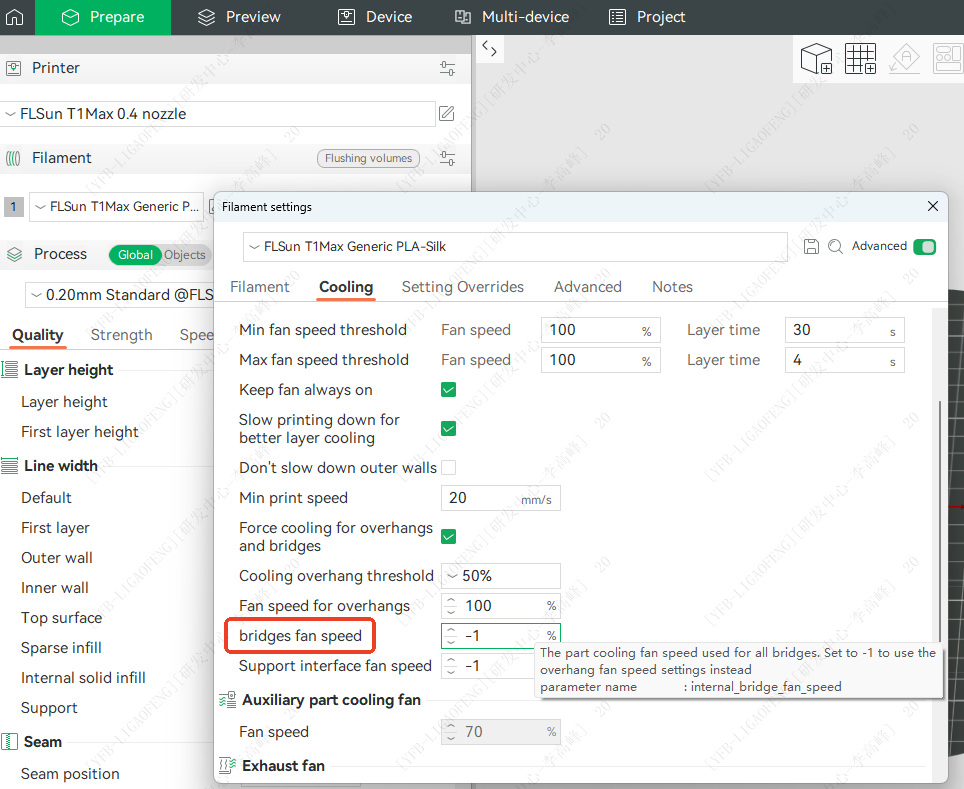Edit the FLSun T1Max printer preset
Screen dimensions: 964x789
click(447, 113)
